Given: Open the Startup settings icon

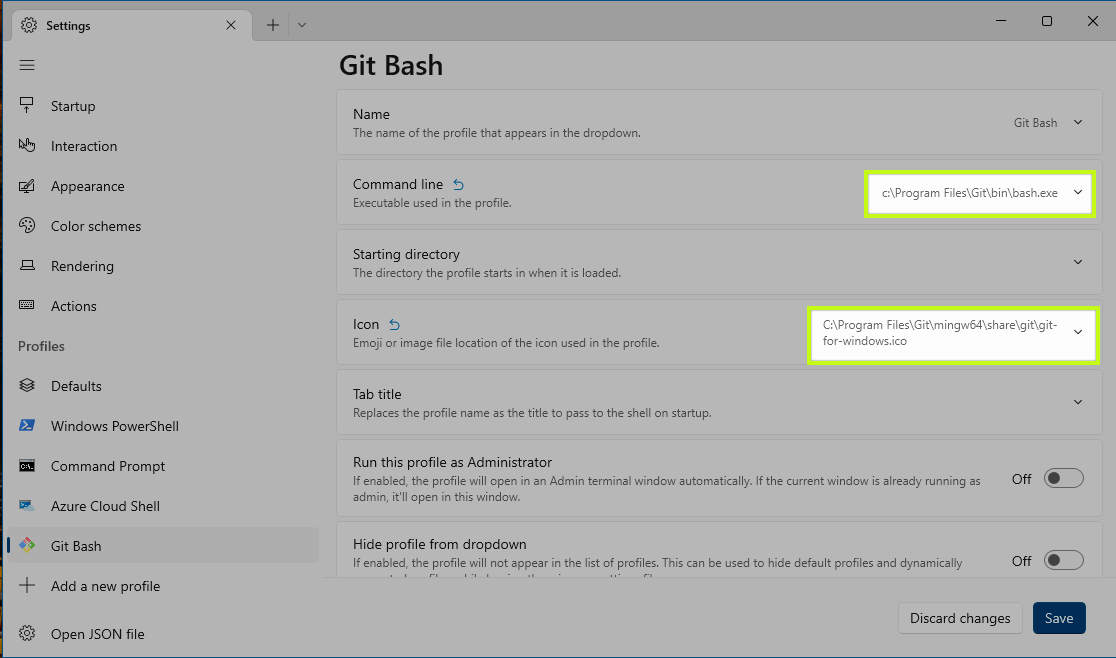Looking at the screenshot, I should click(x=27, y=105).
